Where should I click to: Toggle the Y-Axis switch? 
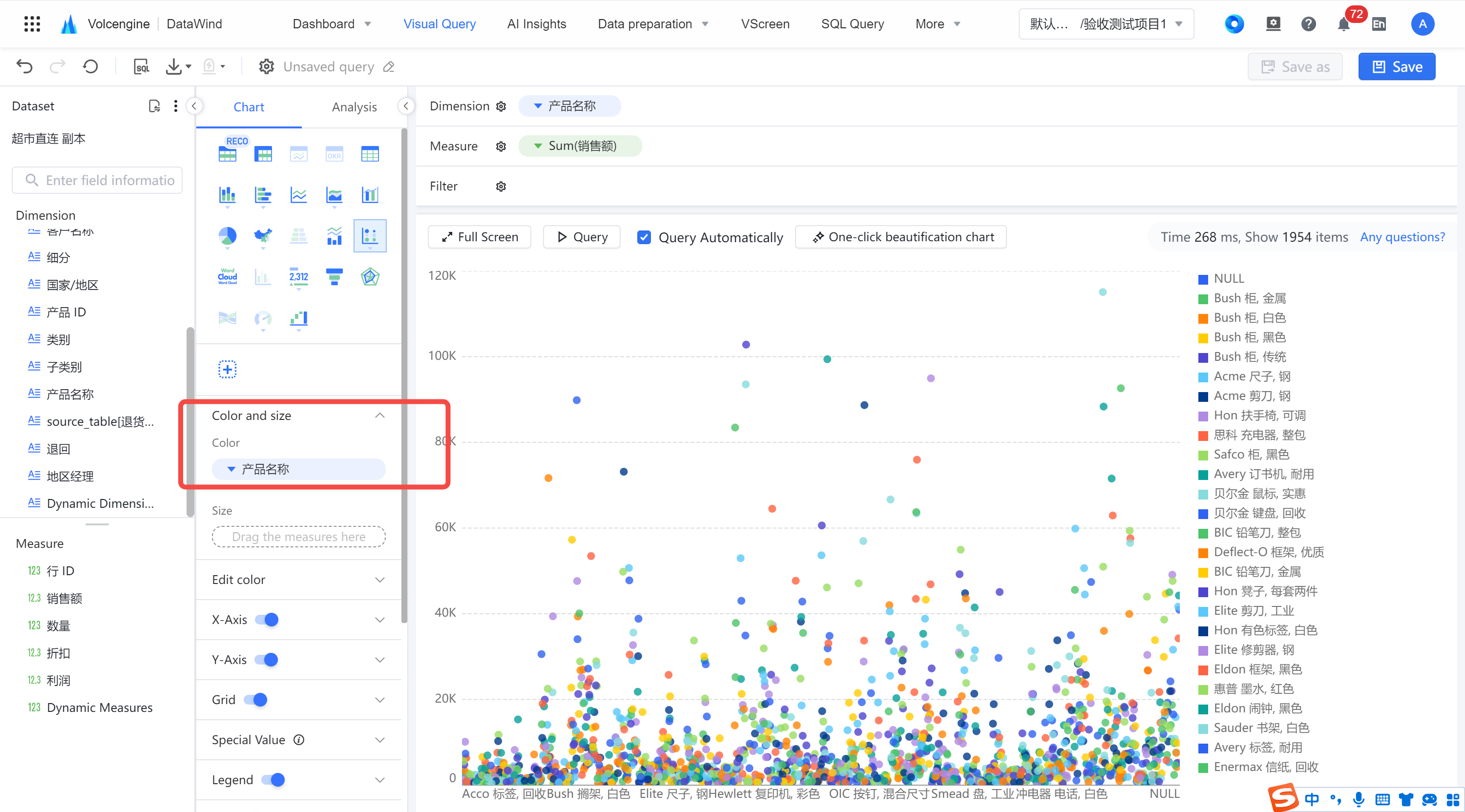point(267,659)
